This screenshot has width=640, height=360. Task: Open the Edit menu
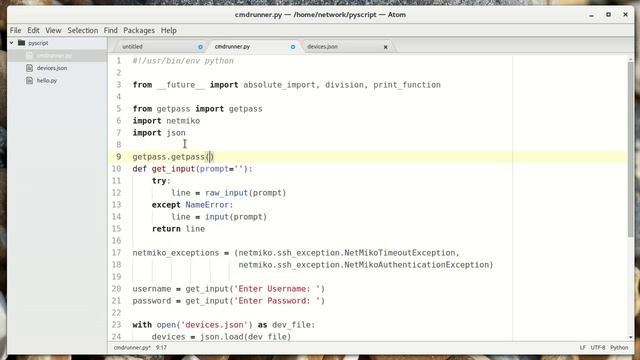[x=33, y=30]
